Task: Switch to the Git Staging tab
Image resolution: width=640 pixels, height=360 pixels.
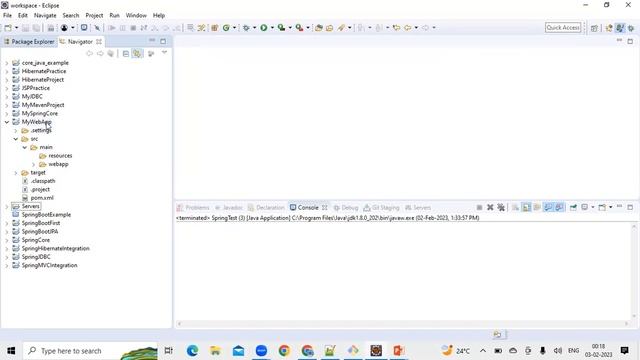Action: [381, 207]
